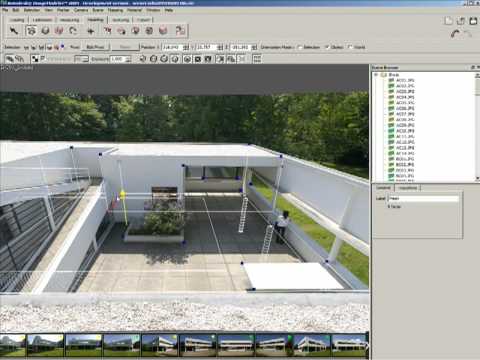Open the tab beside General in properties
This screenshot has height=360, width=480.
tap(408, 188)
